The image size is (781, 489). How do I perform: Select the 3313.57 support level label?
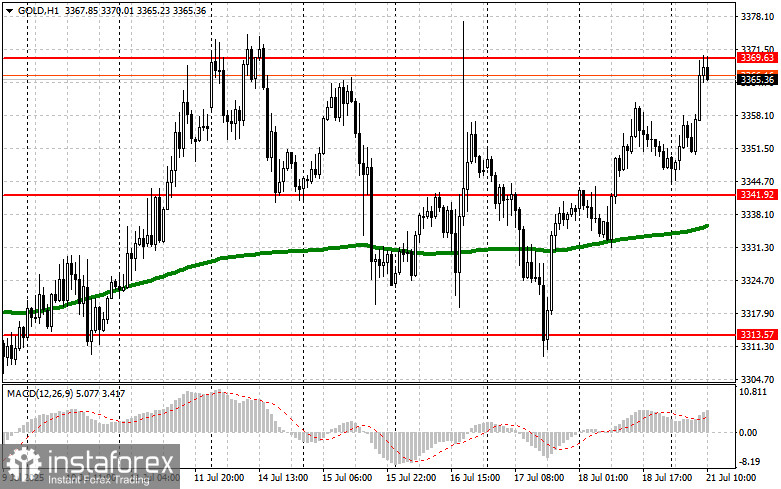[757, 335]
